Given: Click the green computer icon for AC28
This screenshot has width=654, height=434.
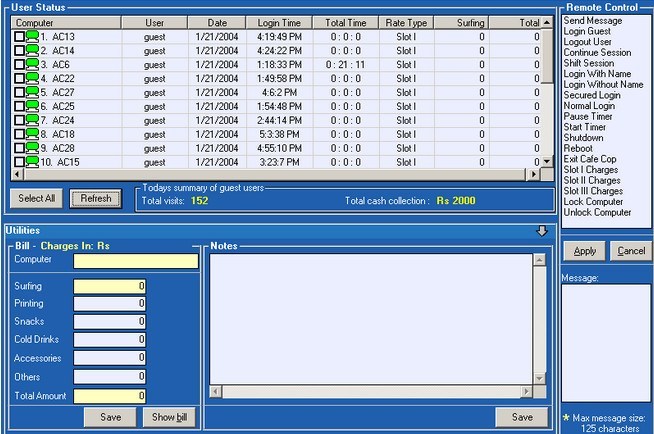Looking at the screenshot, I should (x=32, y=148).
